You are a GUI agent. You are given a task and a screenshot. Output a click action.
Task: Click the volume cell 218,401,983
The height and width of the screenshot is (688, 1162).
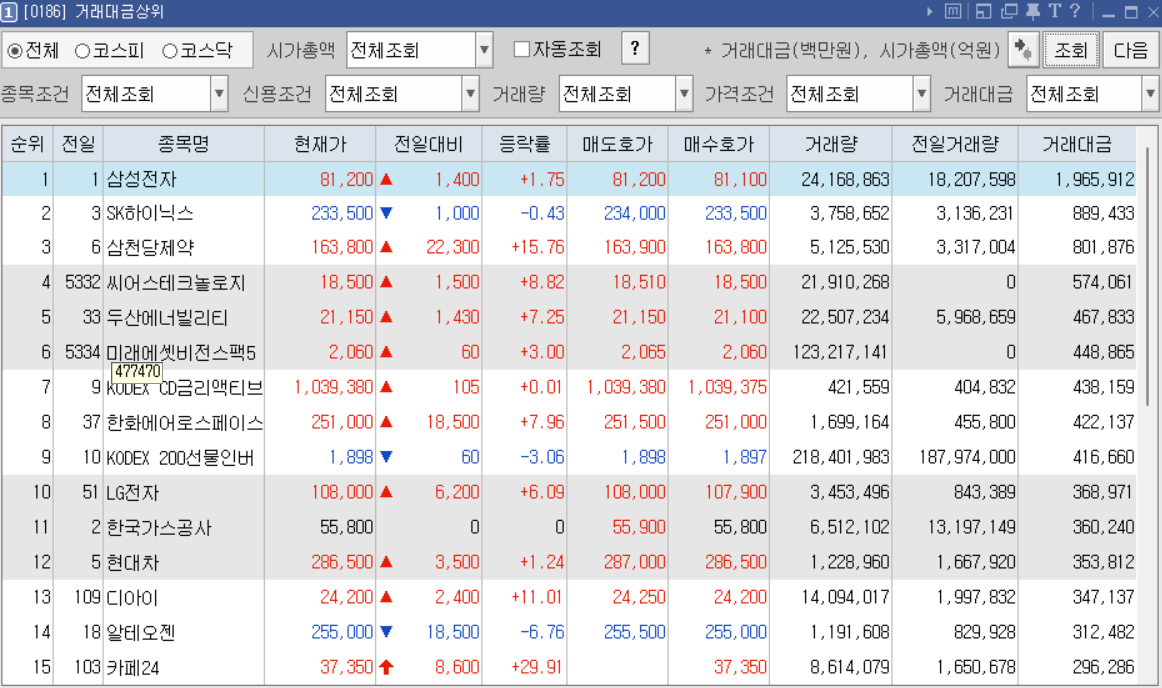point(841,457)
